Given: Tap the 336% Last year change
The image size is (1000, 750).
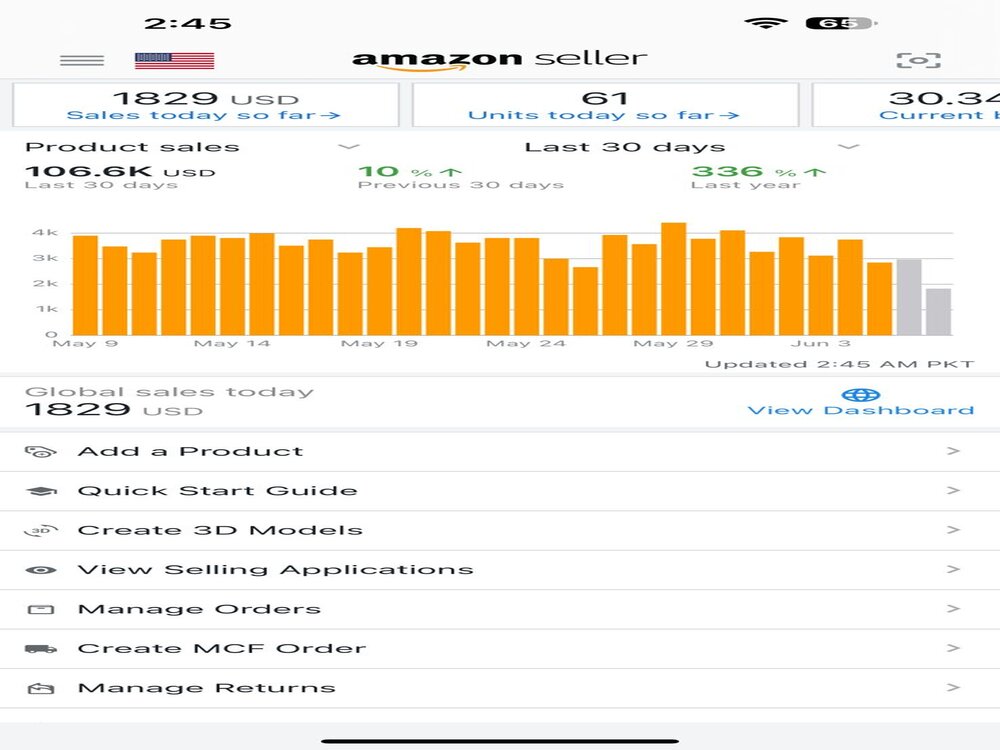Looking at the screenshot, I should pos(758,177).
